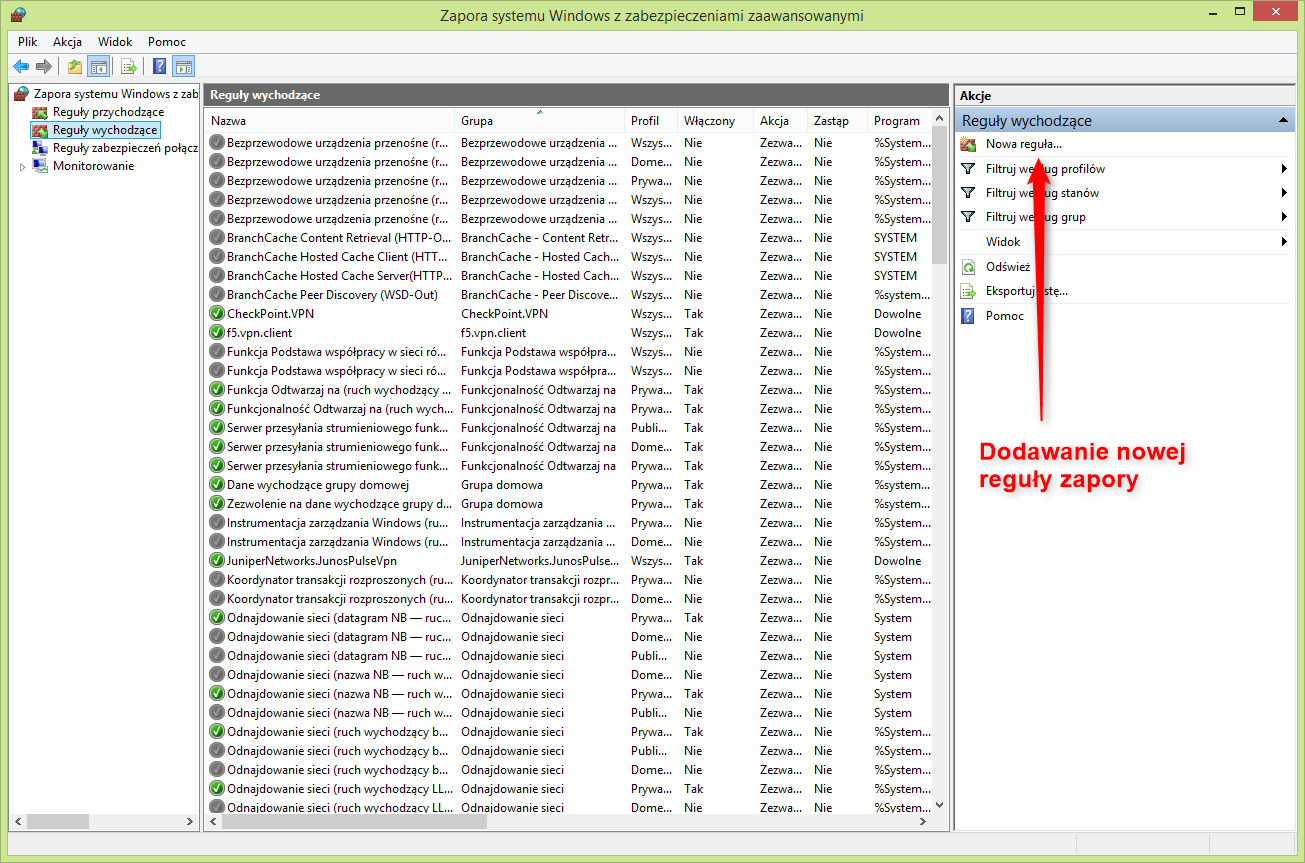Open the Plik menu
This screenshot has width=1305, height=863.
point(28,42)
